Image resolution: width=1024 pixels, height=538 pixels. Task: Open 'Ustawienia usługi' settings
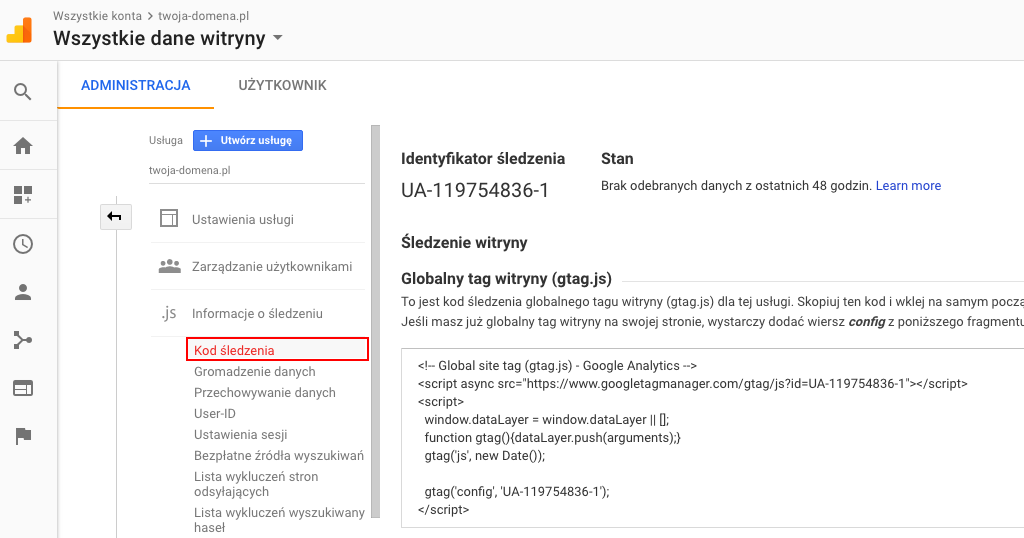coord(243,219)
